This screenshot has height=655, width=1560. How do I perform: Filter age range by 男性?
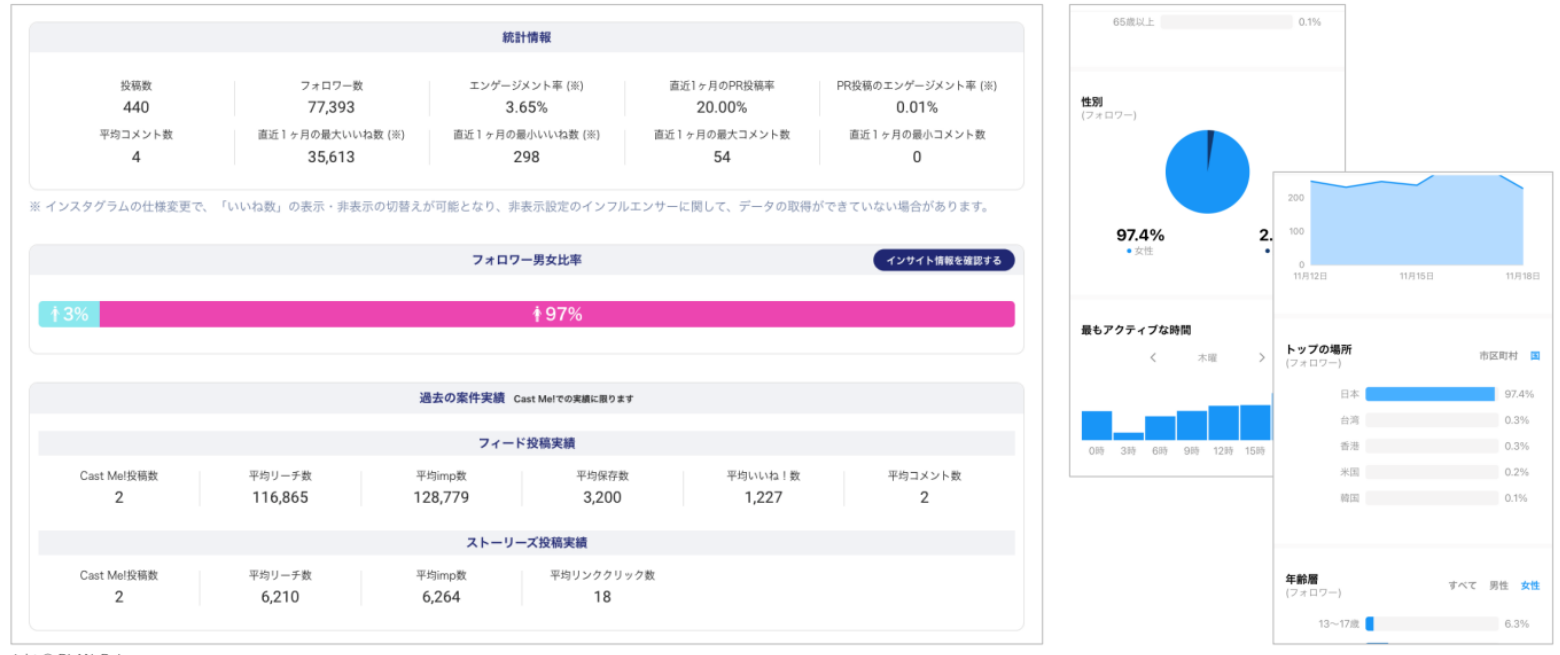[1498, 585]
